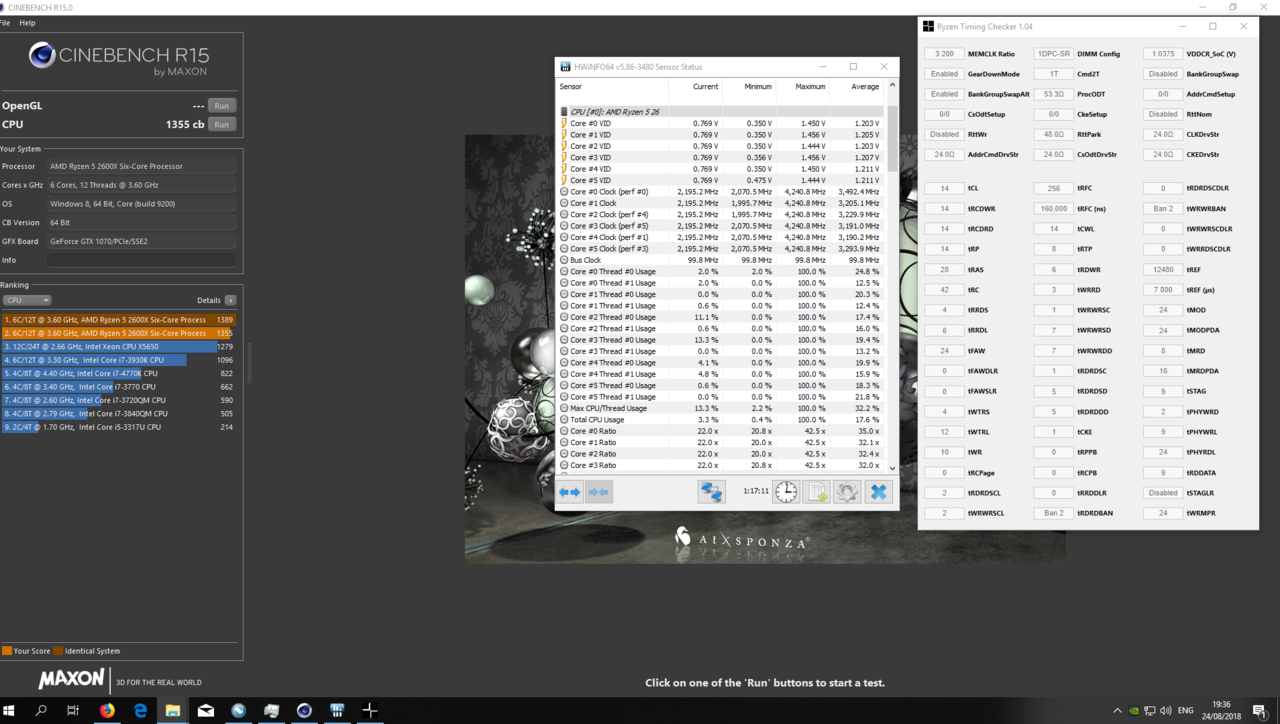Select Core i7-4770K ranking row
The image size is (1280, 724).
click(118, 373)
